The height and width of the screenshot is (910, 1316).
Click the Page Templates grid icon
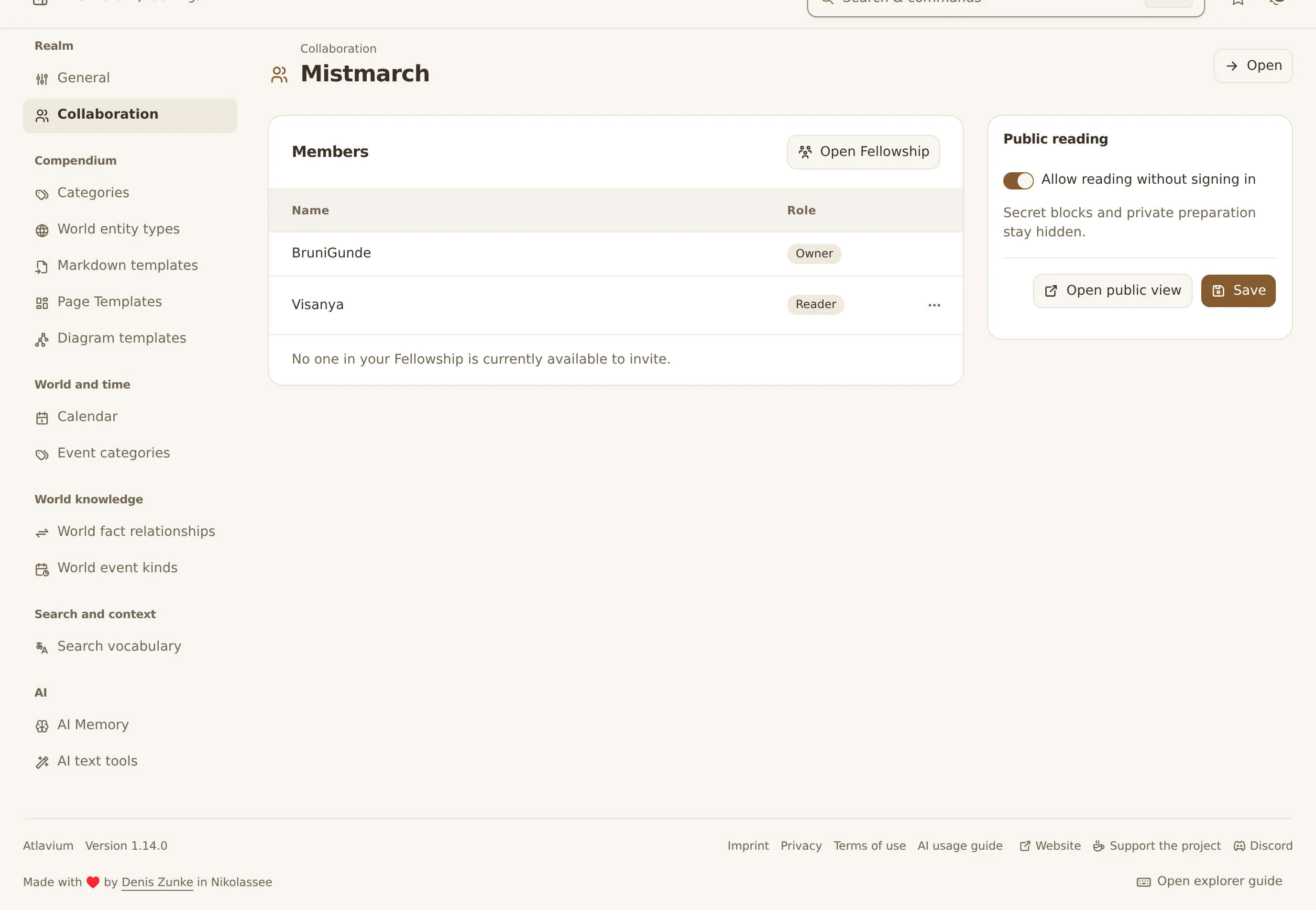pos(42,303)
